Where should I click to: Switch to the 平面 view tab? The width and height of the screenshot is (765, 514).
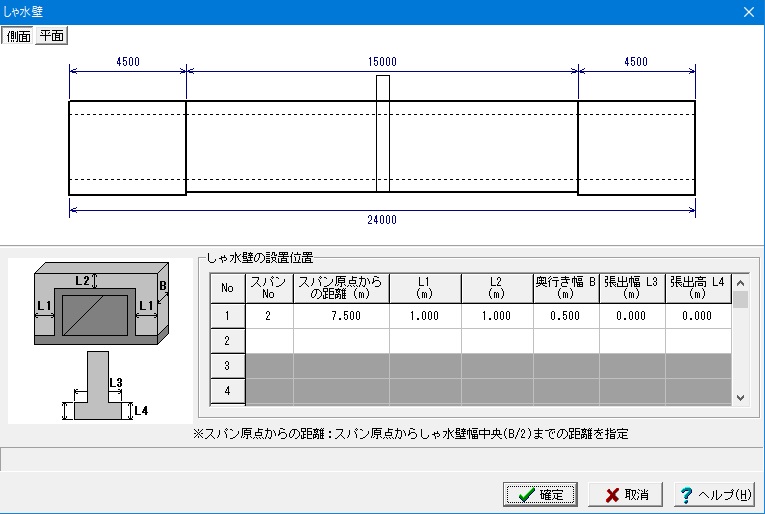51,36
